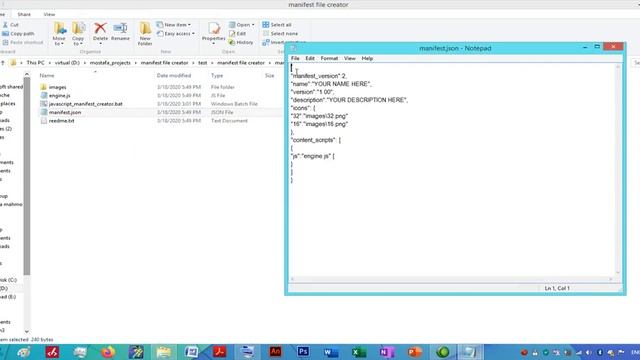Viewport: 640px width, 360px height.
Task: Click Notepad horizontal scrollbar
Action: pyautogui.click(x=451, y=279)
